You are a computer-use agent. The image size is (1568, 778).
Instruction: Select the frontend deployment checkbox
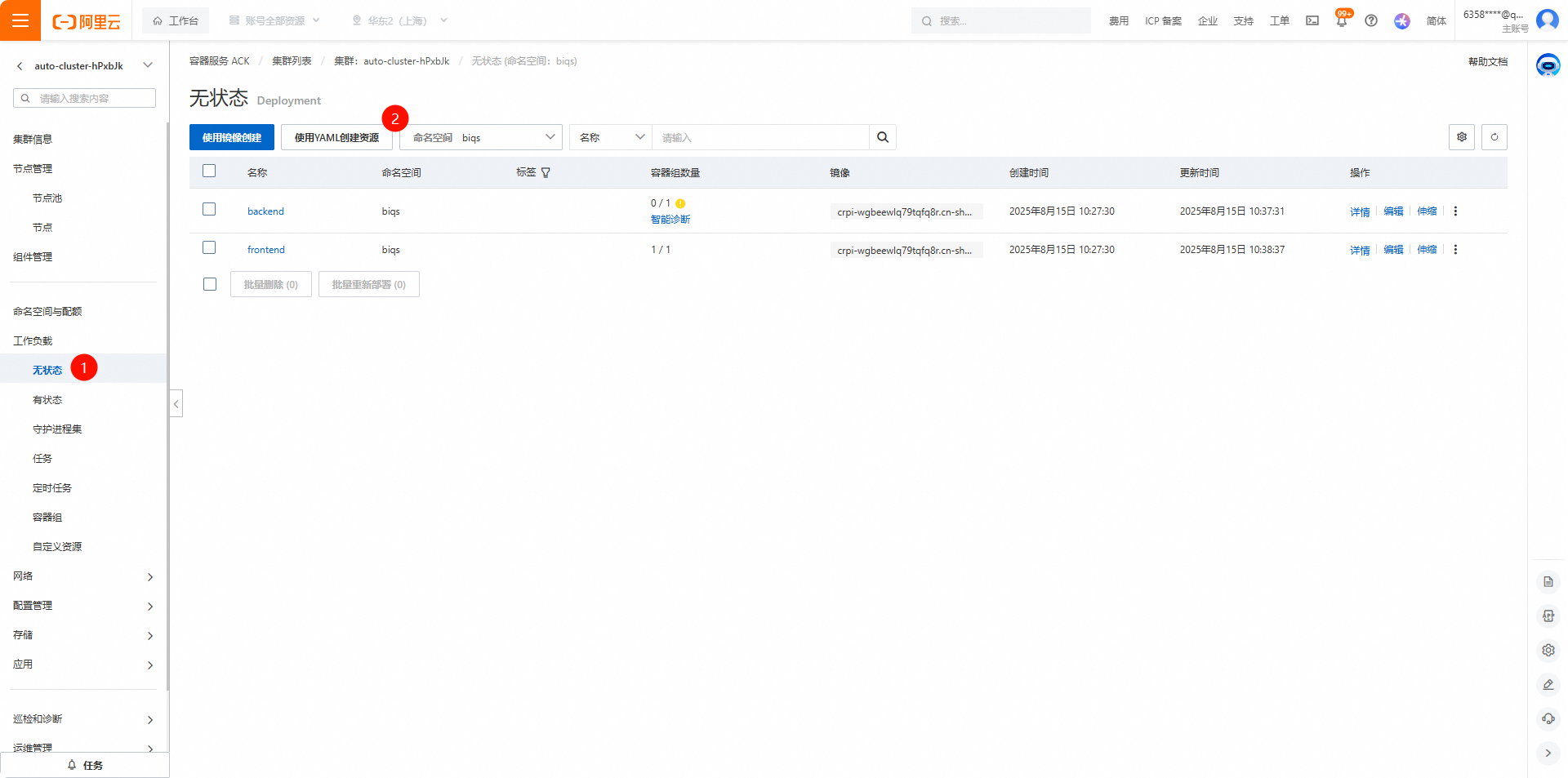point(209,248)
